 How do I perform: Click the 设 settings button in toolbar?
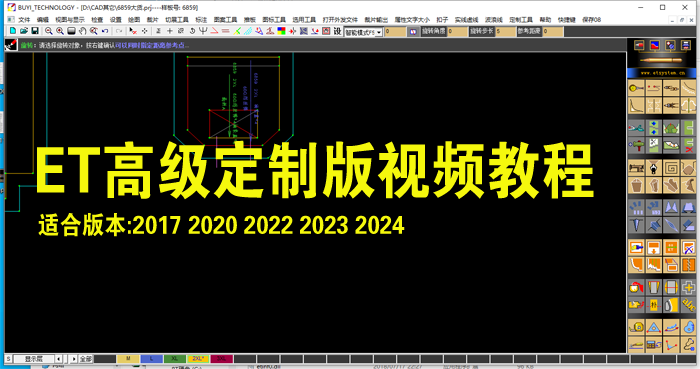338,31
